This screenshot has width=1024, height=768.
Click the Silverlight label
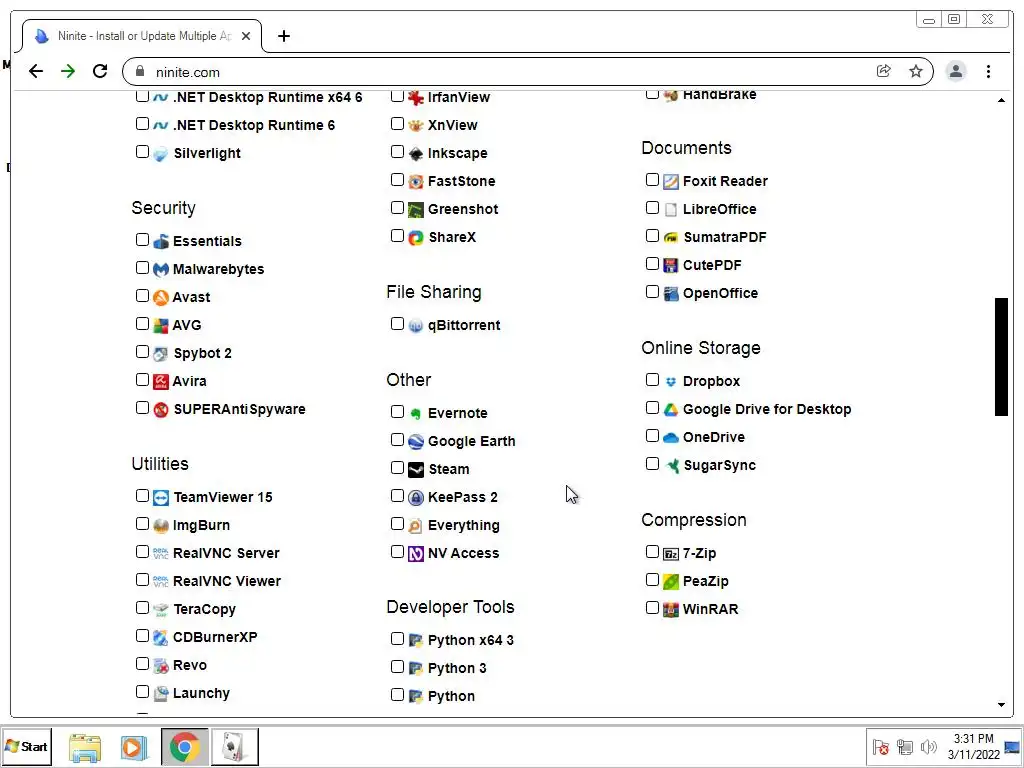[207, 153]
